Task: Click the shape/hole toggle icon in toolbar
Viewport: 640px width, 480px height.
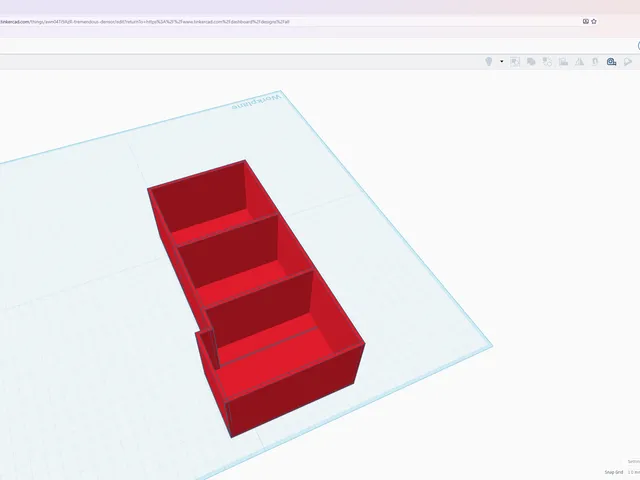Action: coord(515,62)
